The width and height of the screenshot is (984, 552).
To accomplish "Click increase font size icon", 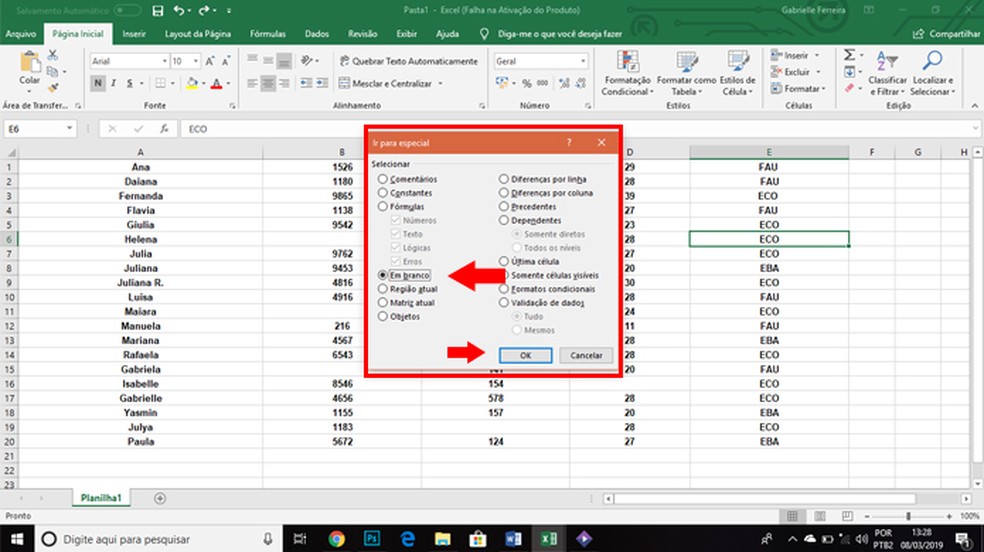I will coord(210,61).
